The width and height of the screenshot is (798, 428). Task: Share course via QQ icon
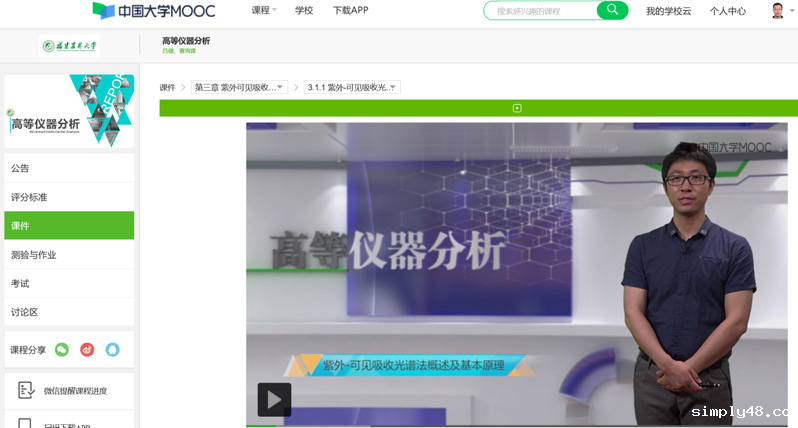tap(113, 349)
